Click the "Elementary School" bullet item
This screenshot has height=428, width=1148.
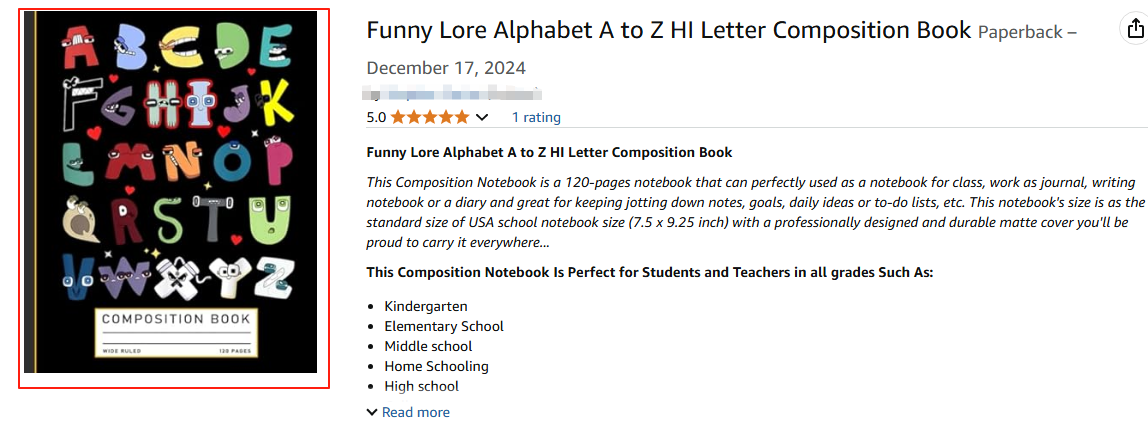point(444,326)
